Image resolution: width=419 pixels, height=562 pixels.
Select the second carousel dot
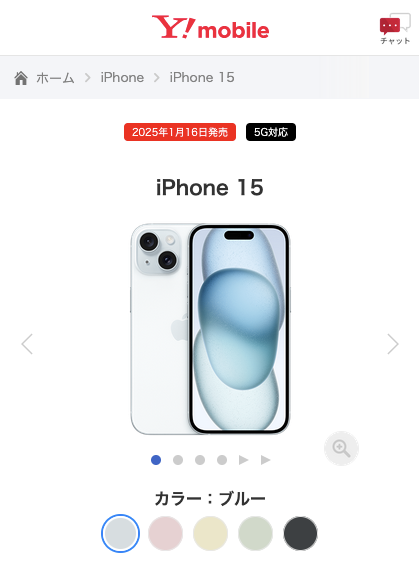178,460
